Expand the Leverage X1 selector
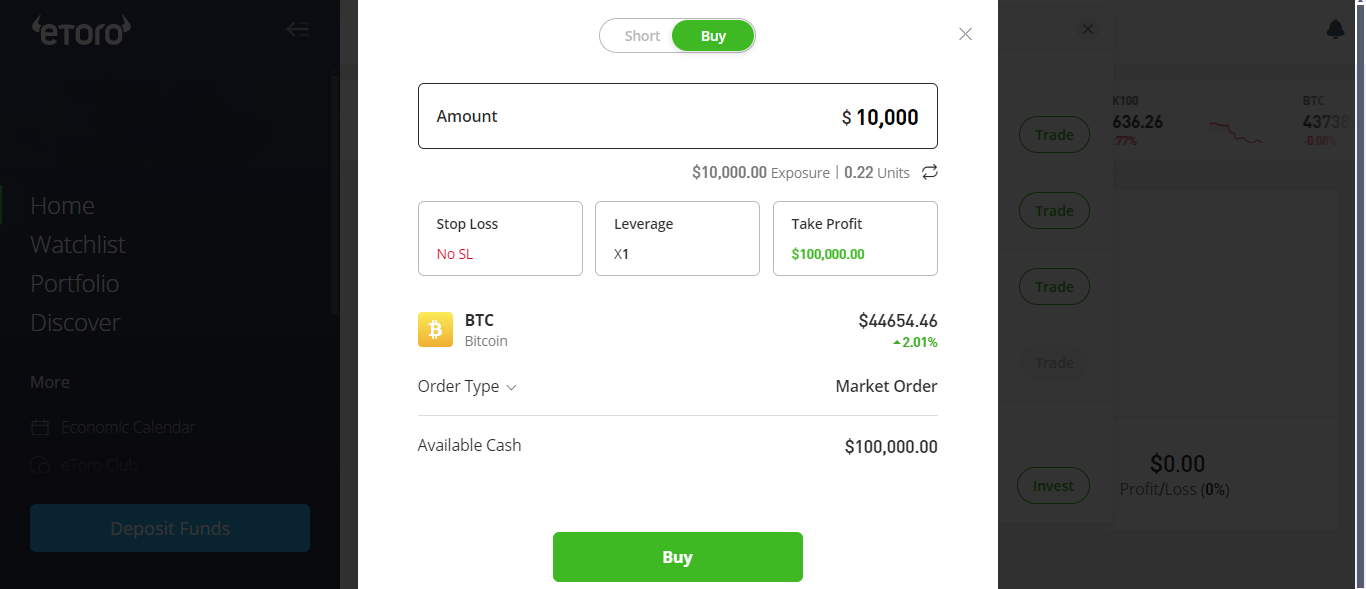 click(x=677, y=238)
